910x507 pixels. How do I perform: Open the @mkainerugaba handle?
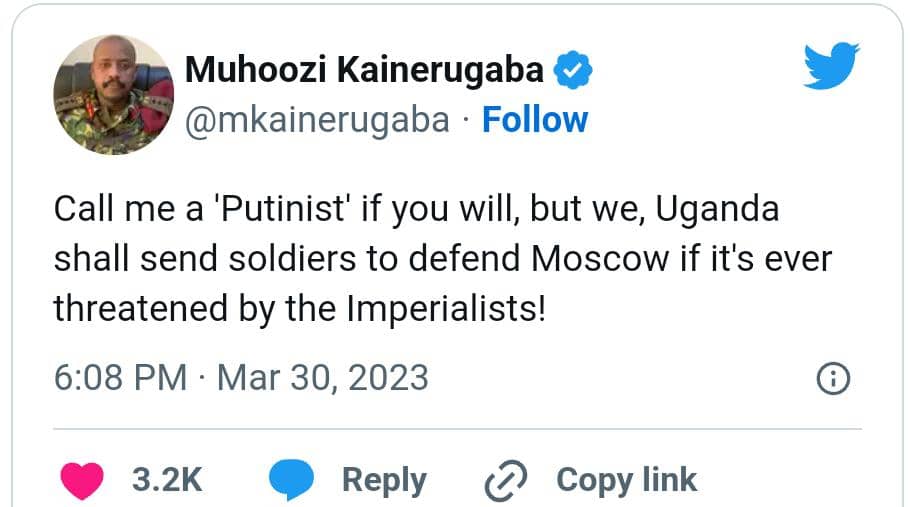pyautogui.click(x=318, y=120)
